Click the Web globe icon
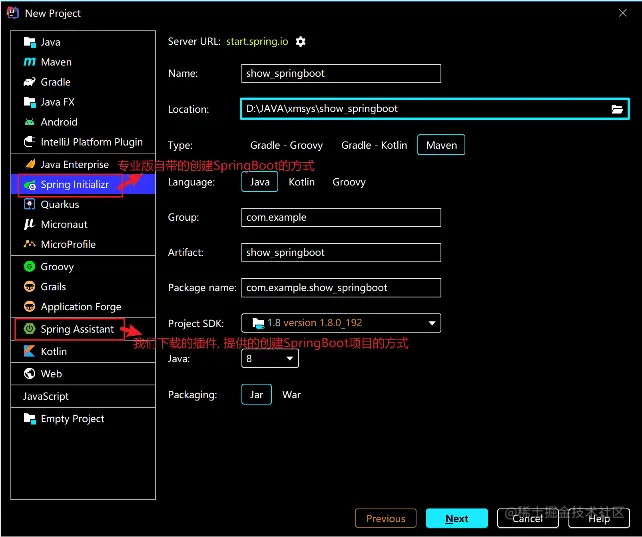 (29, 374)
